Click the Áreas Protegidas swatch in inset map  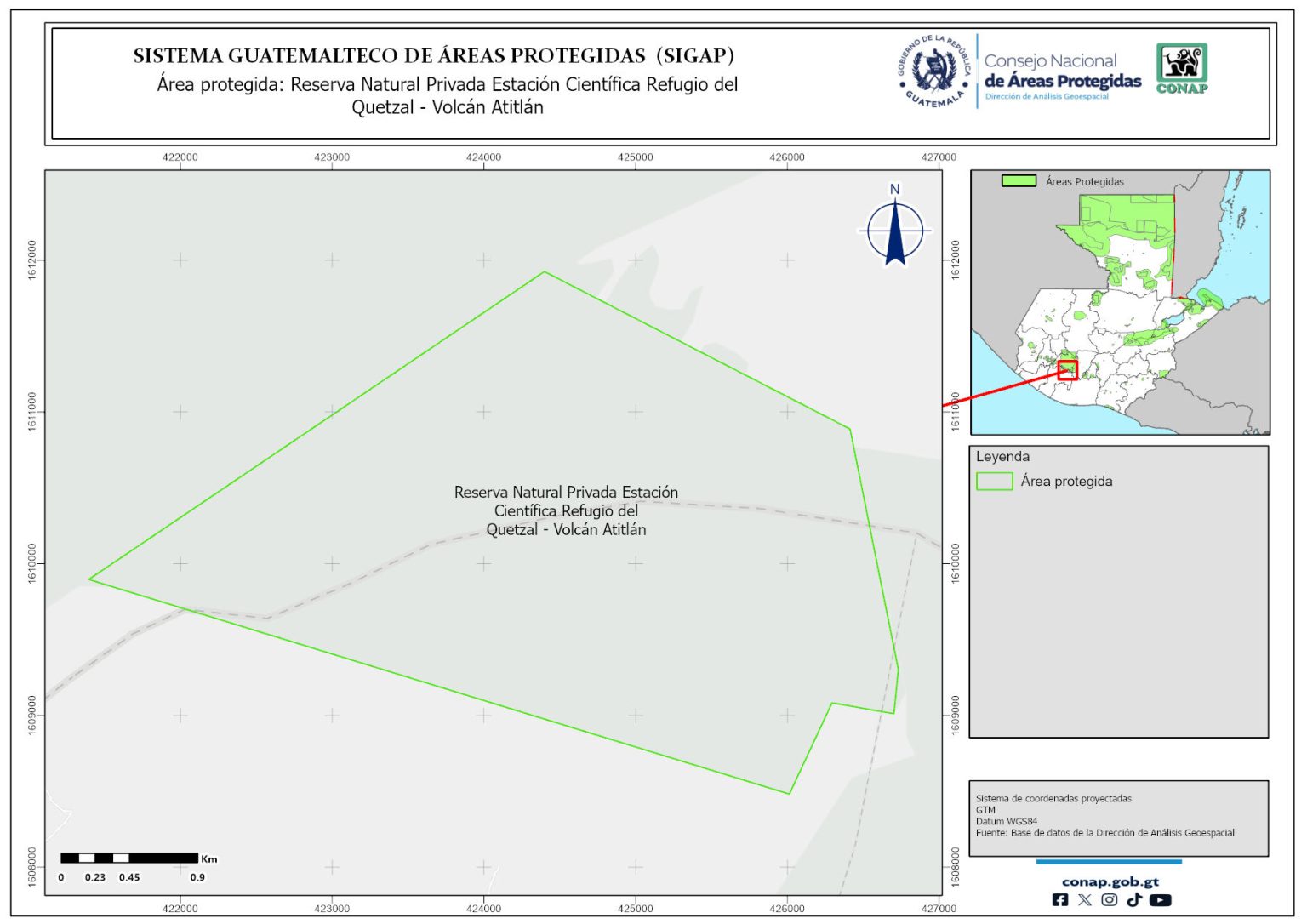pyautogui.click(x=1019, y=181)
